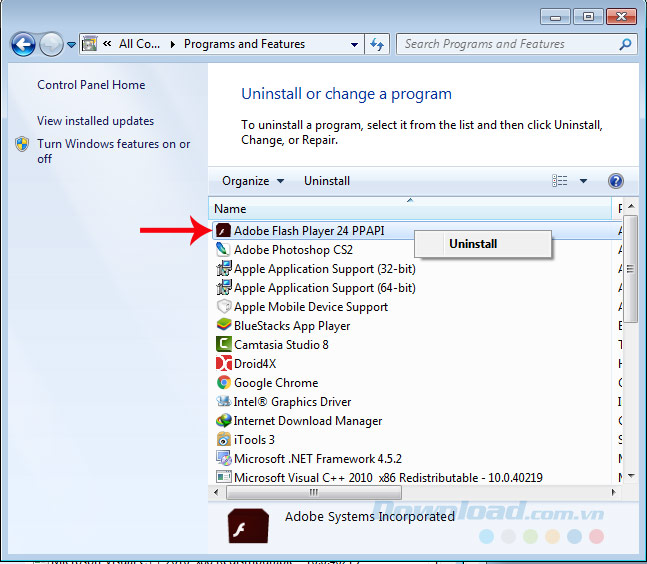Click the vertical scrollbar up arrow
Screen dimensions: 647x564
tap(631, 206)
